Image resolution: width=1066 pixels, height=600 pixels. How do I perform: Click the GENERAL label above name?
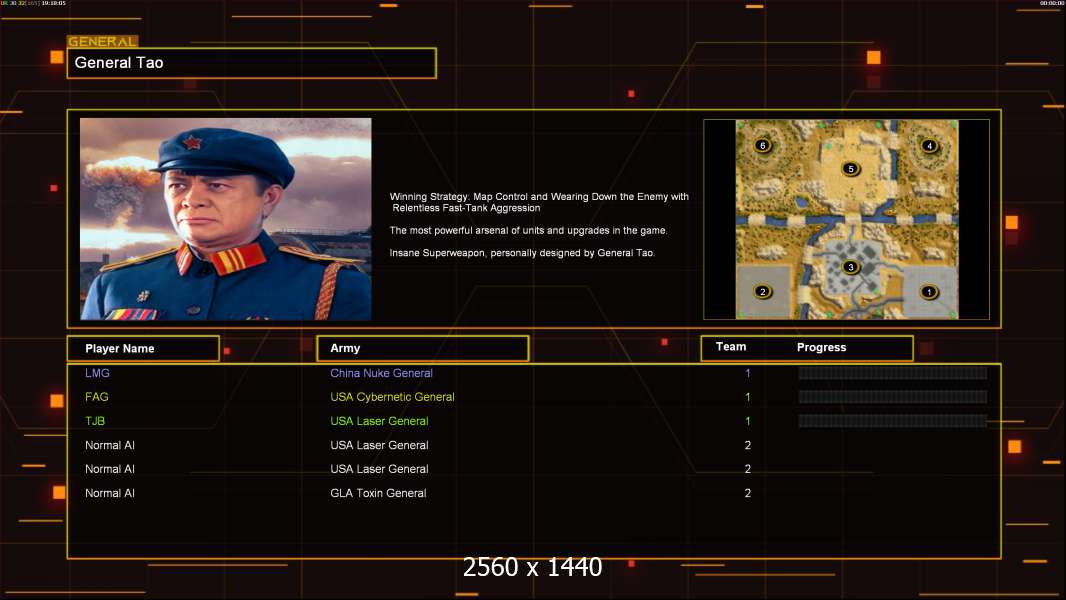(x=103, y=41)
